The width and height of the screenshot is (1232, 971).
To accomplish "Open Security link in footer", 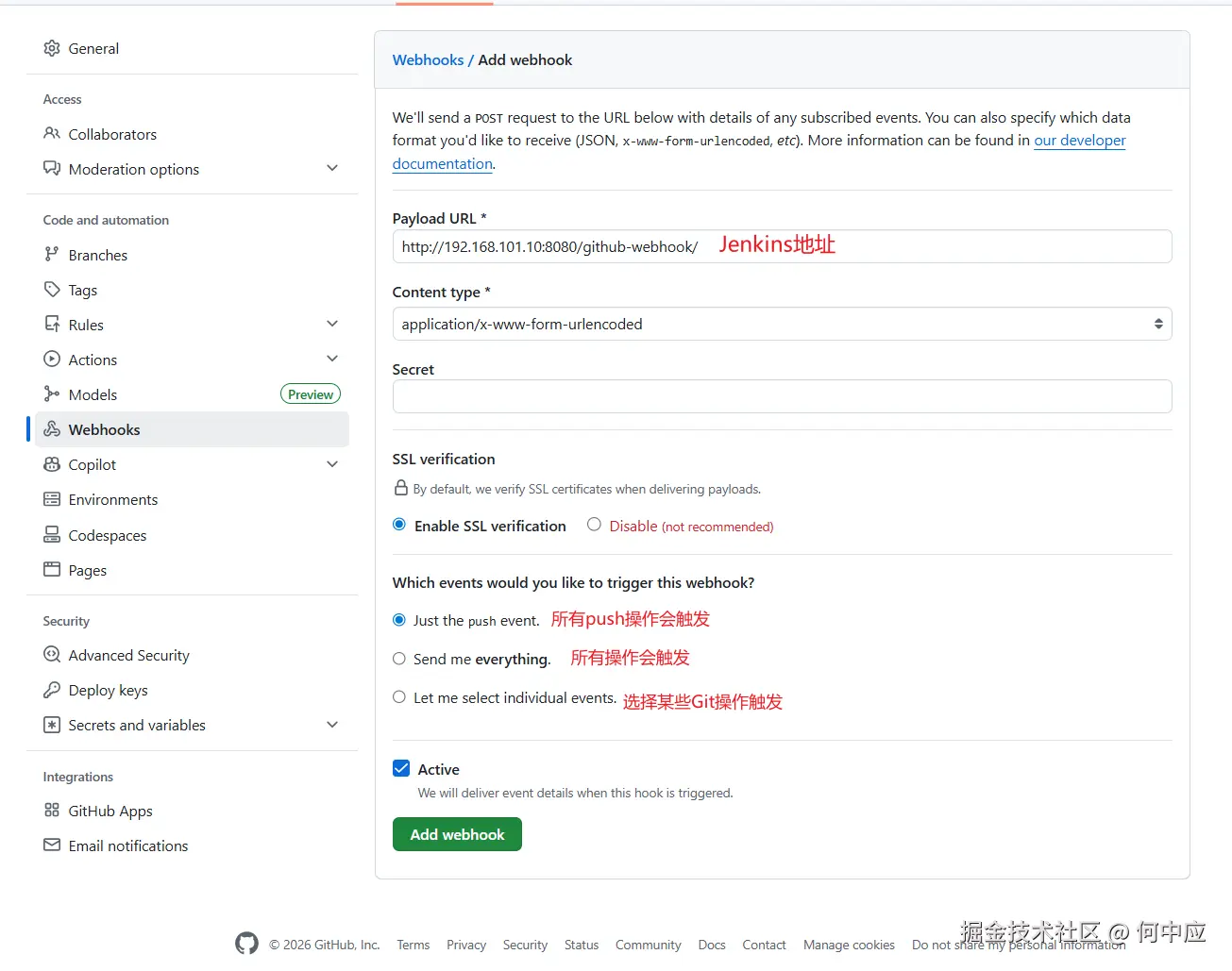I will pos(525,945).
